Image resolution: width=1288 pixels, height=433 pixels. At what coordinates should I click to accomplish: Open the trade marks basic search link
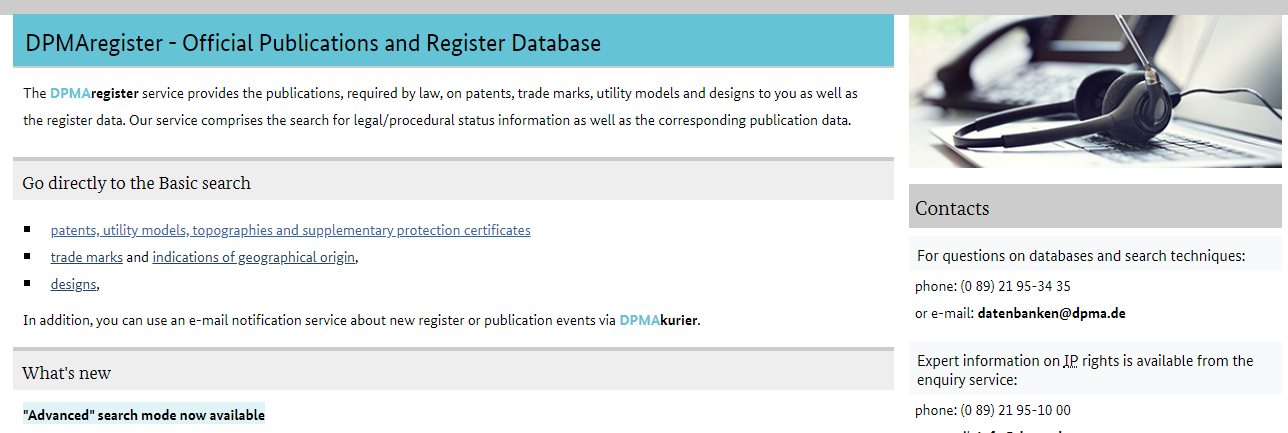86,257
